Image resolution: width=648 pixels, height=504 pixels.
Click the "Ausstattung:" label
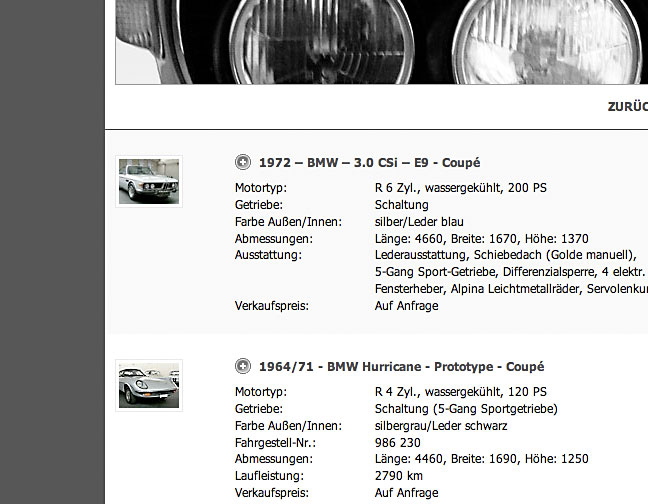point(268,255)
